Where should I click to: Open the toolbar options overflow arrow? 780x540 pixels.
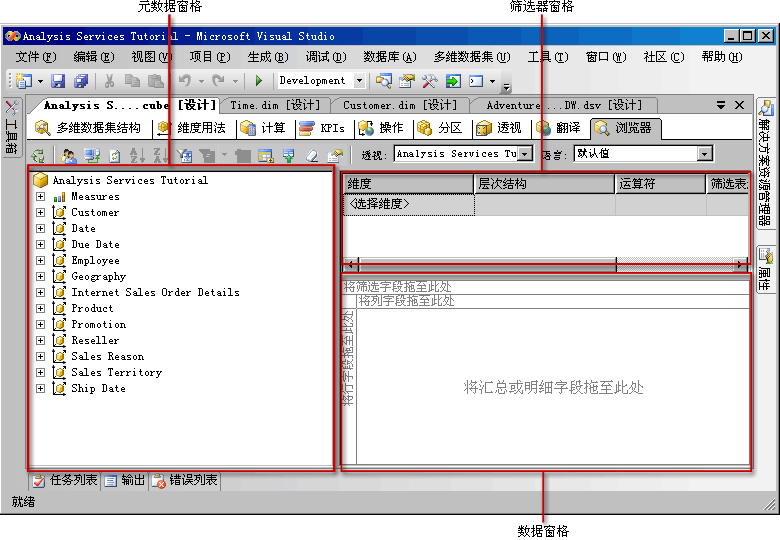pos(506,88)
